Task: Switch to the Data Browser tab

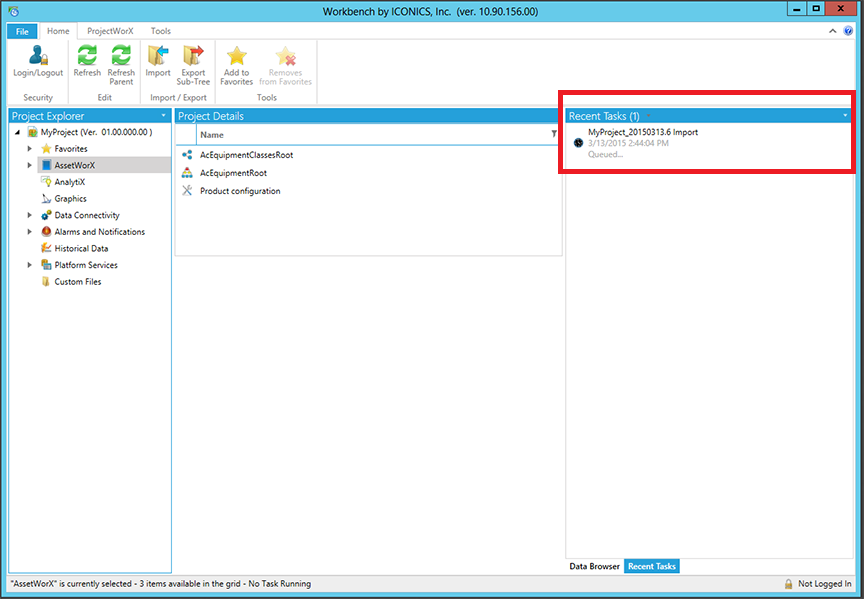Action: click(x=594, y=567)
